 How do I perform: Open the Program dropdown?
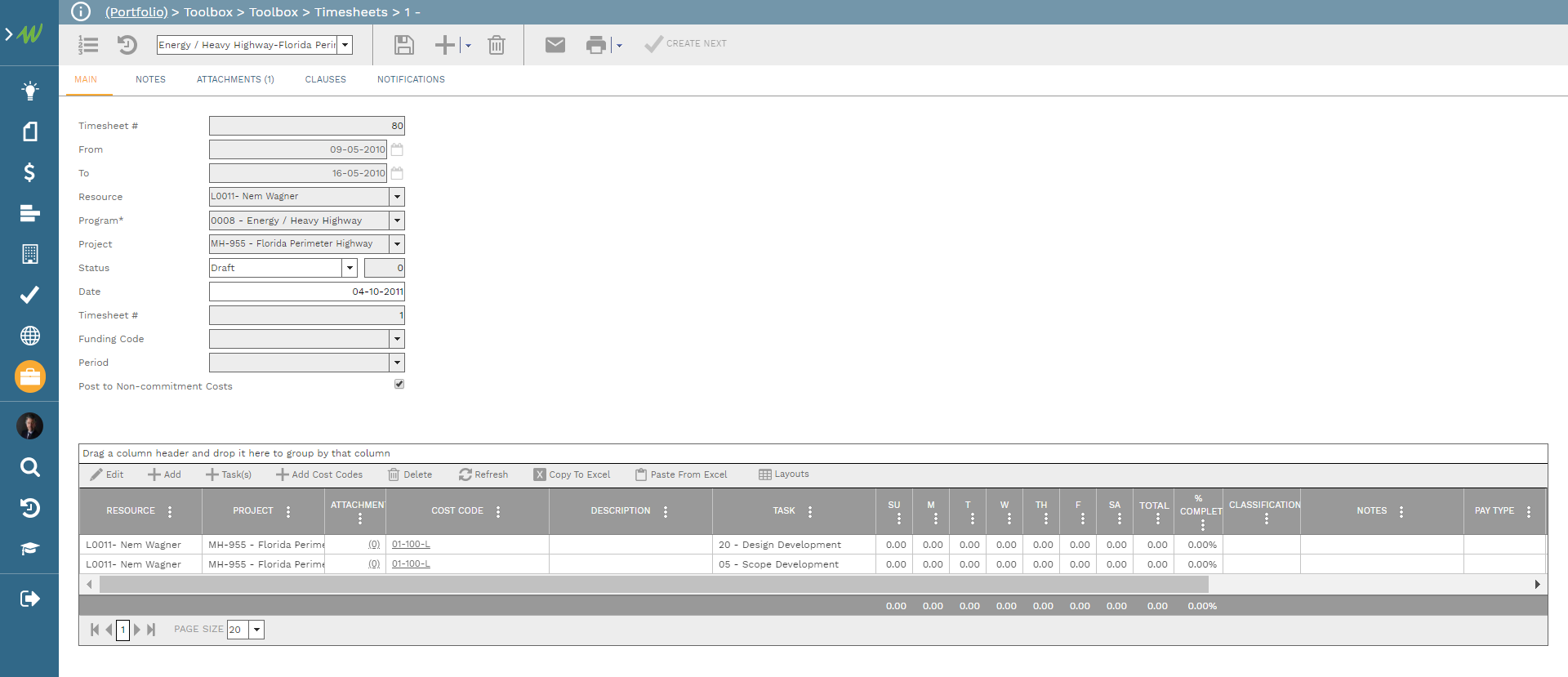[x=397, y=220]
